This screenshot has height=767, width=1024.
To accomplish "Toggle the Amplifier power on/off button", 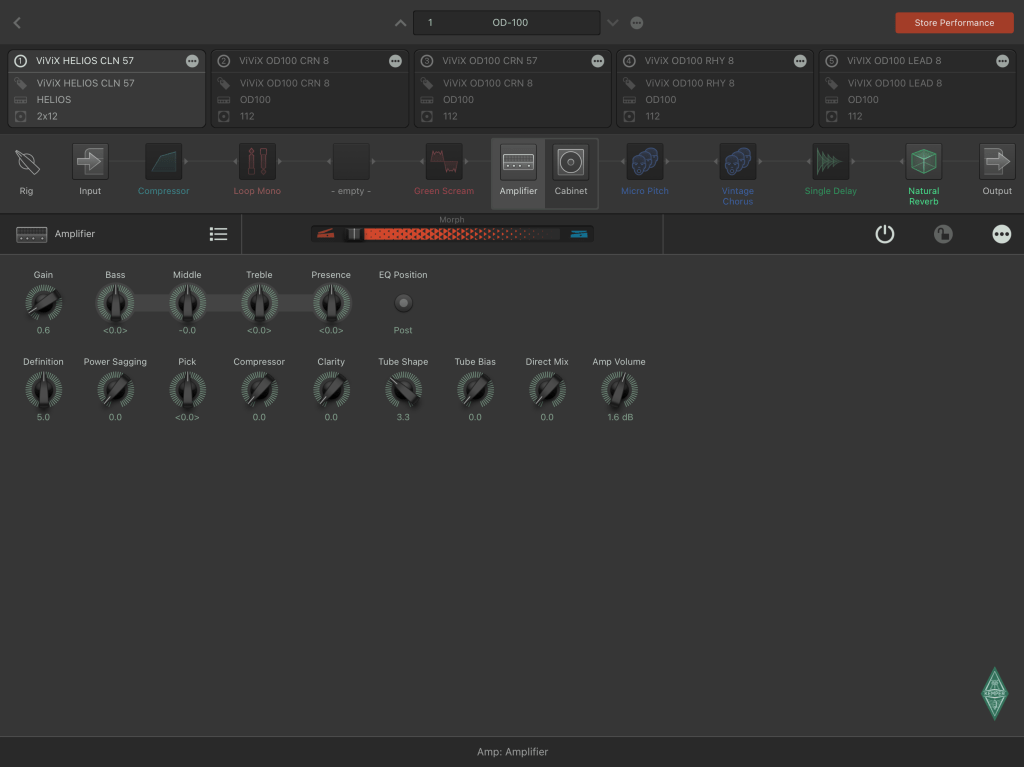I will tap(884, 234).
